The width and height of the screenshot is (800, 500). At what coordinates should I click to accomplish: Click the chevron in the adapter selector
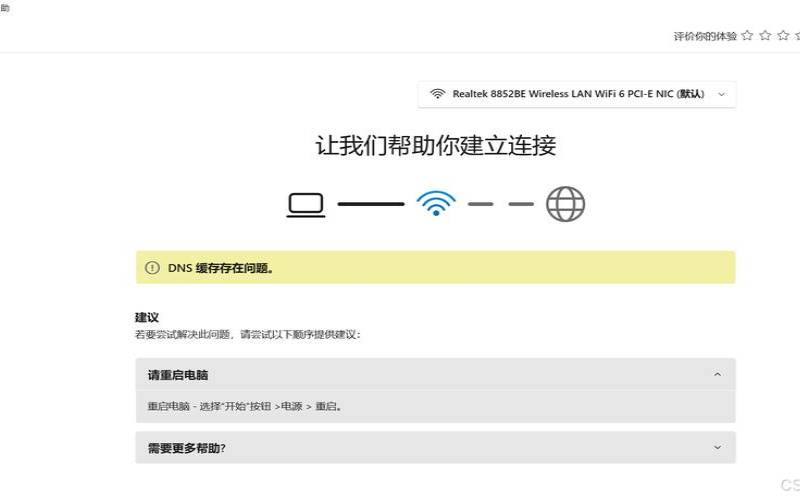721,94
